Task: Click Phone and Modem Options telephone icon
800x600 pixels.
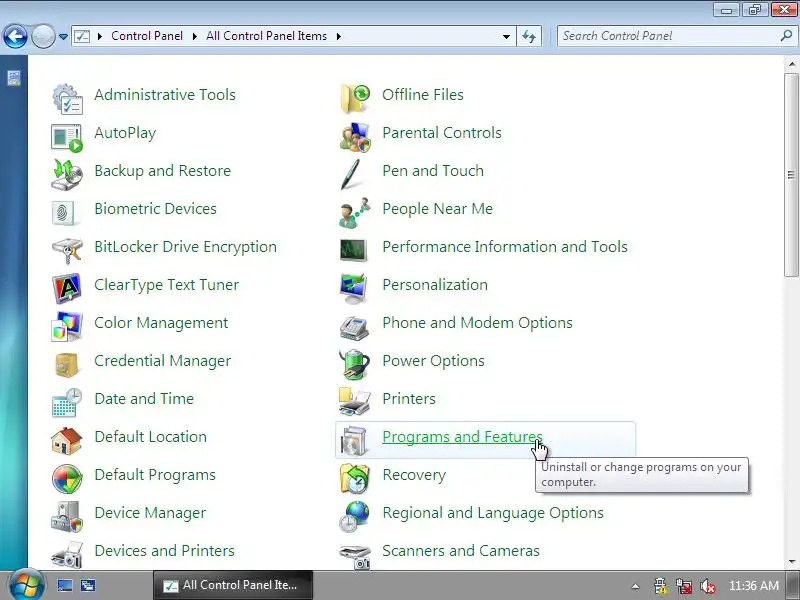Action: pos(354,328)
